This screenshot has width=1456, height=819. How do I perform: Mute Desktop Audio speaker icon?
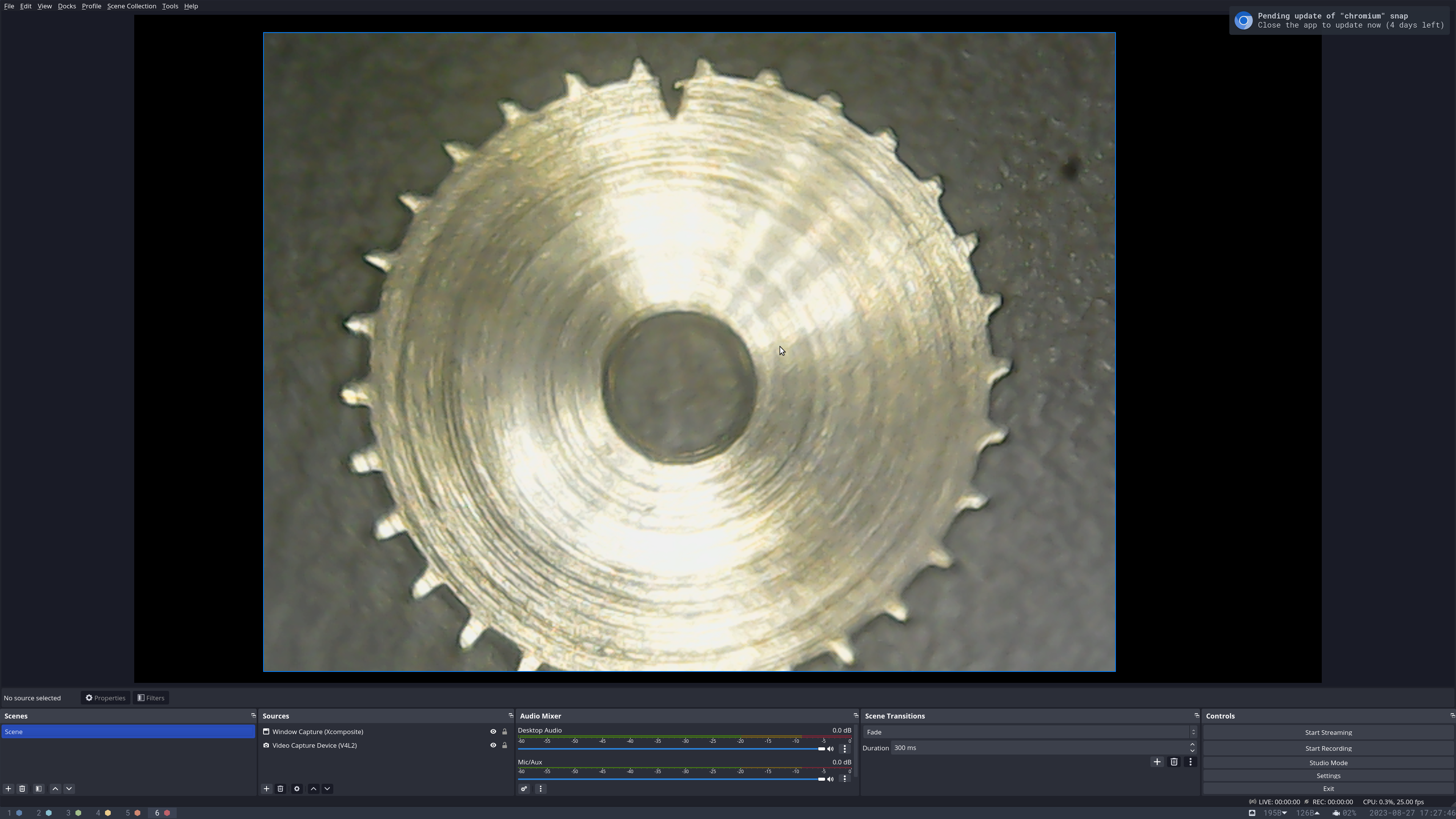(x=830, y=749)
